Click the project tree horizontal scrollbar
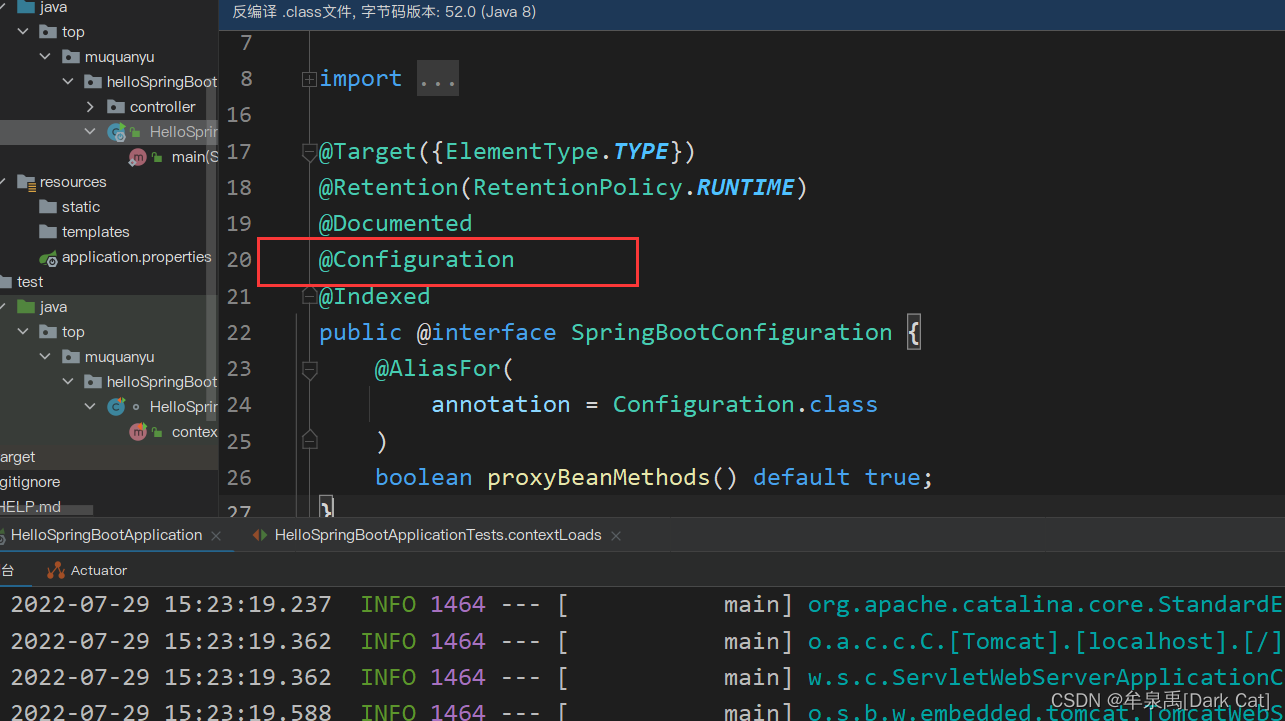This screenshot has height=721, width=1285. pyautogui.click(x=46, y=510)
